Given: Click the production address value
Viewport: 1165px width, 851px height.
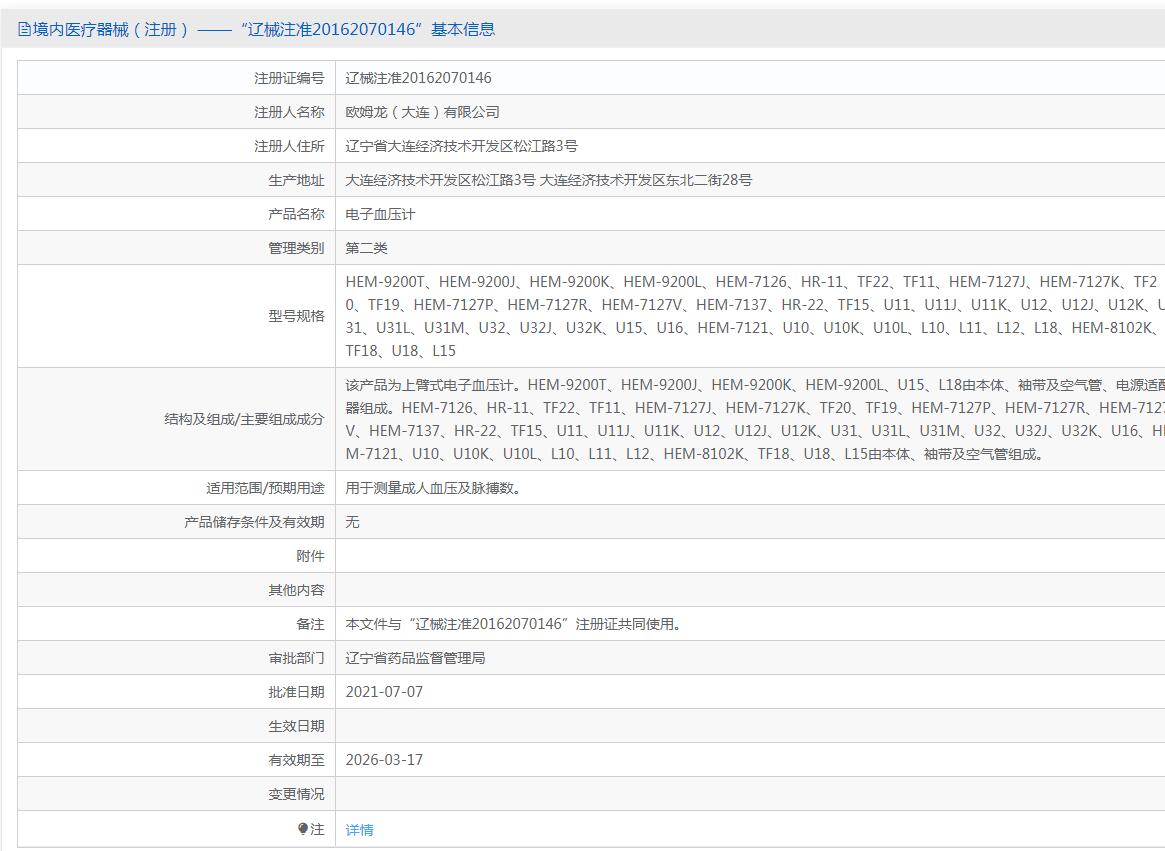Looking at the screenshot, I should [548, 180].
